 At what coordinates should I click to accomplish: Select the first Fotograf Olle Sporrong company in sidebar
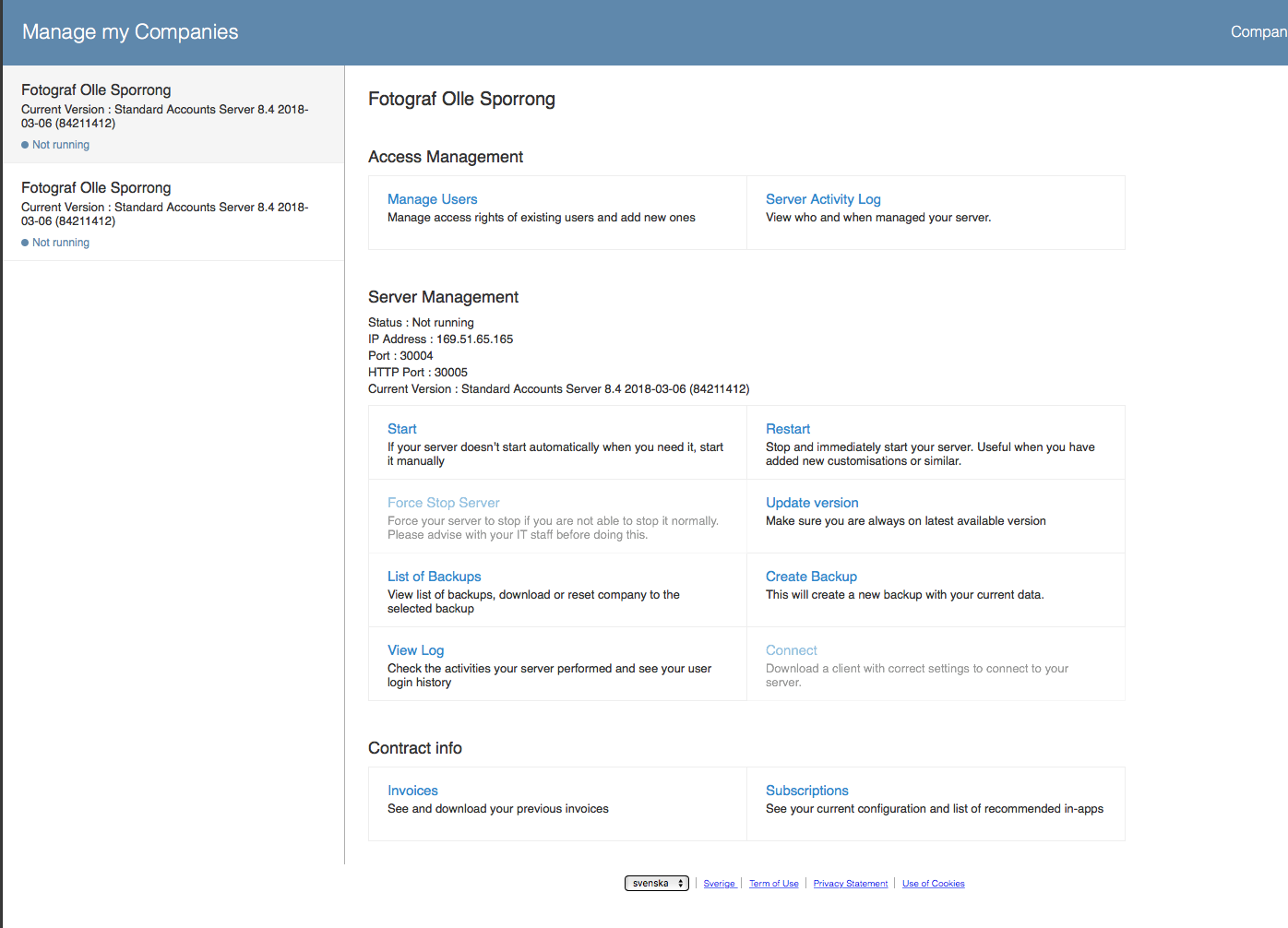(173, 114)
